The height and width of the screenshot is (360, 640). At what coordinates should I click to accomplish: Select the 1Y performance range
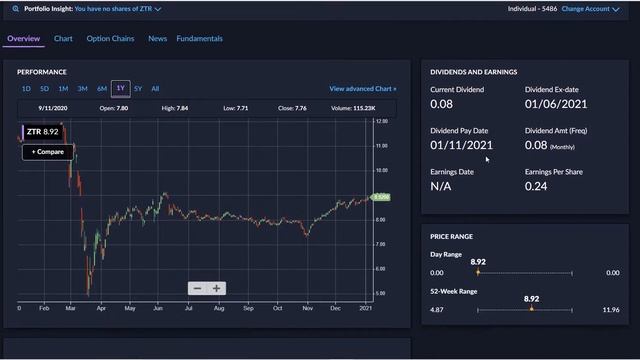(120, 89)
